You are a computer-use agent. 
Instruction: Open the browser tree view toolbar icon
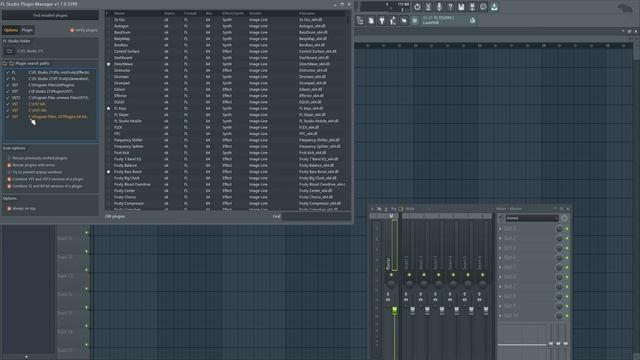click(360, 20)
